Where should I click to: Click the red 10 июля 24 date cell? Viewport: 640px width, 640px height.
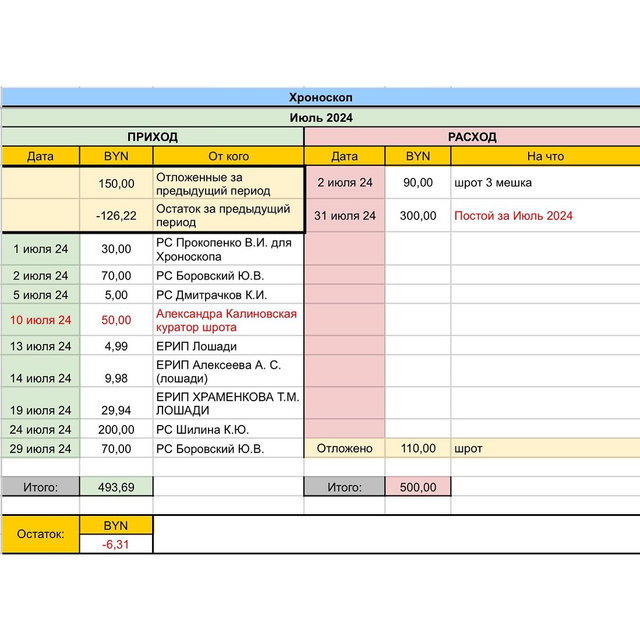tap(41, 321)
